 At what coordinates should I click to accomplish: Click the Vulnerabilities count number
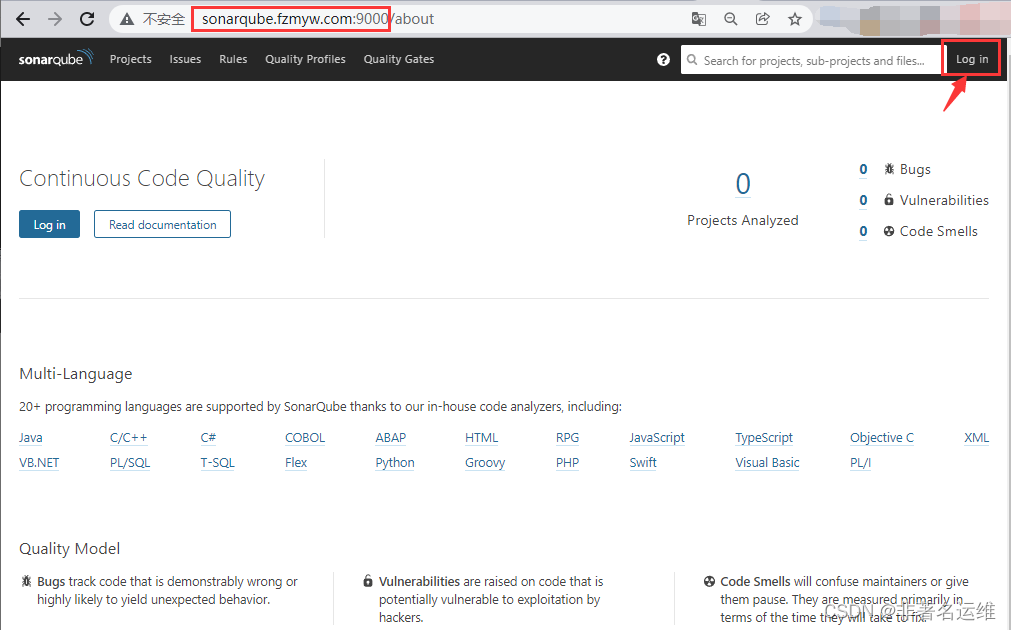(x=863, y=201)
